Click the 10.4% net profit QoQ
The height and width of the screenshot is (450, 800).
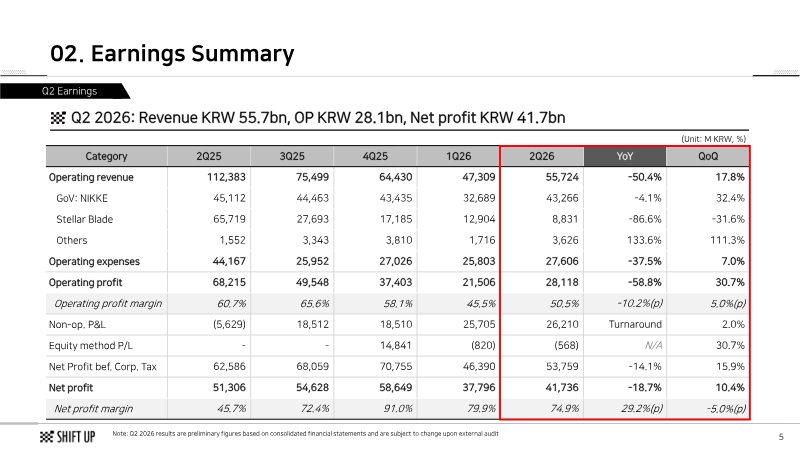(x=730, y=388)
